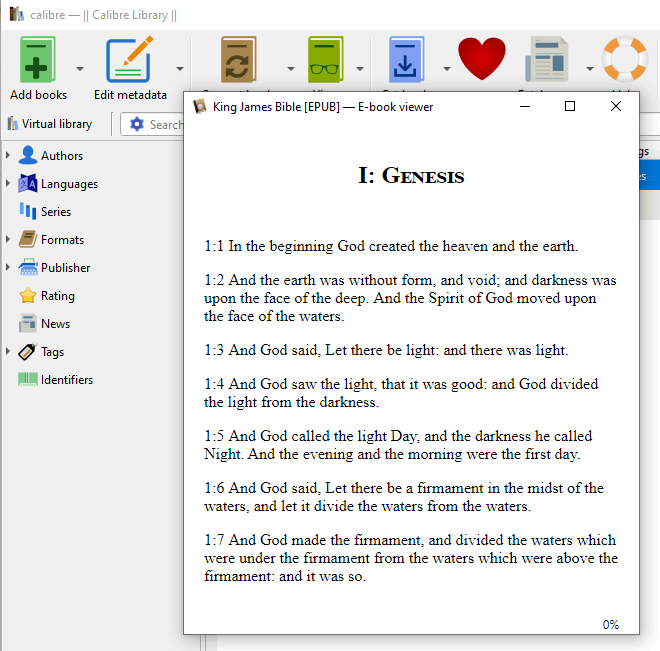660x651 pixels.
Task: Select the News category
Action: click(x=55, y=324)
